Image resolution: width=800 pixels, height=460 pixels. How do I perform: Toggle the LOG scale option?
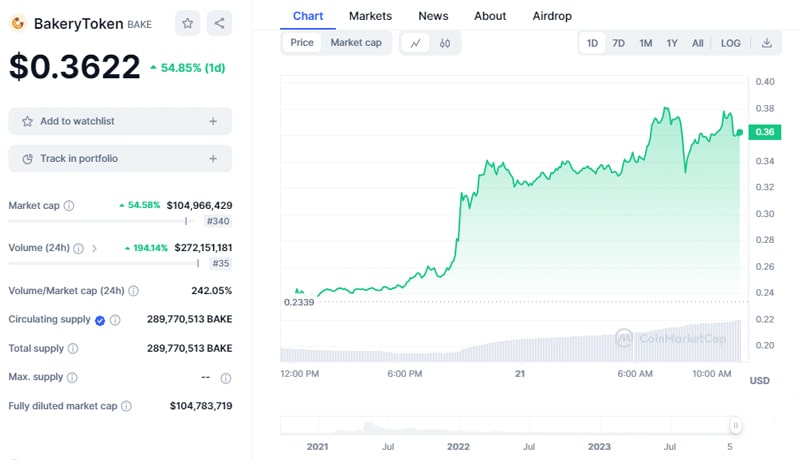click(731, 43)
